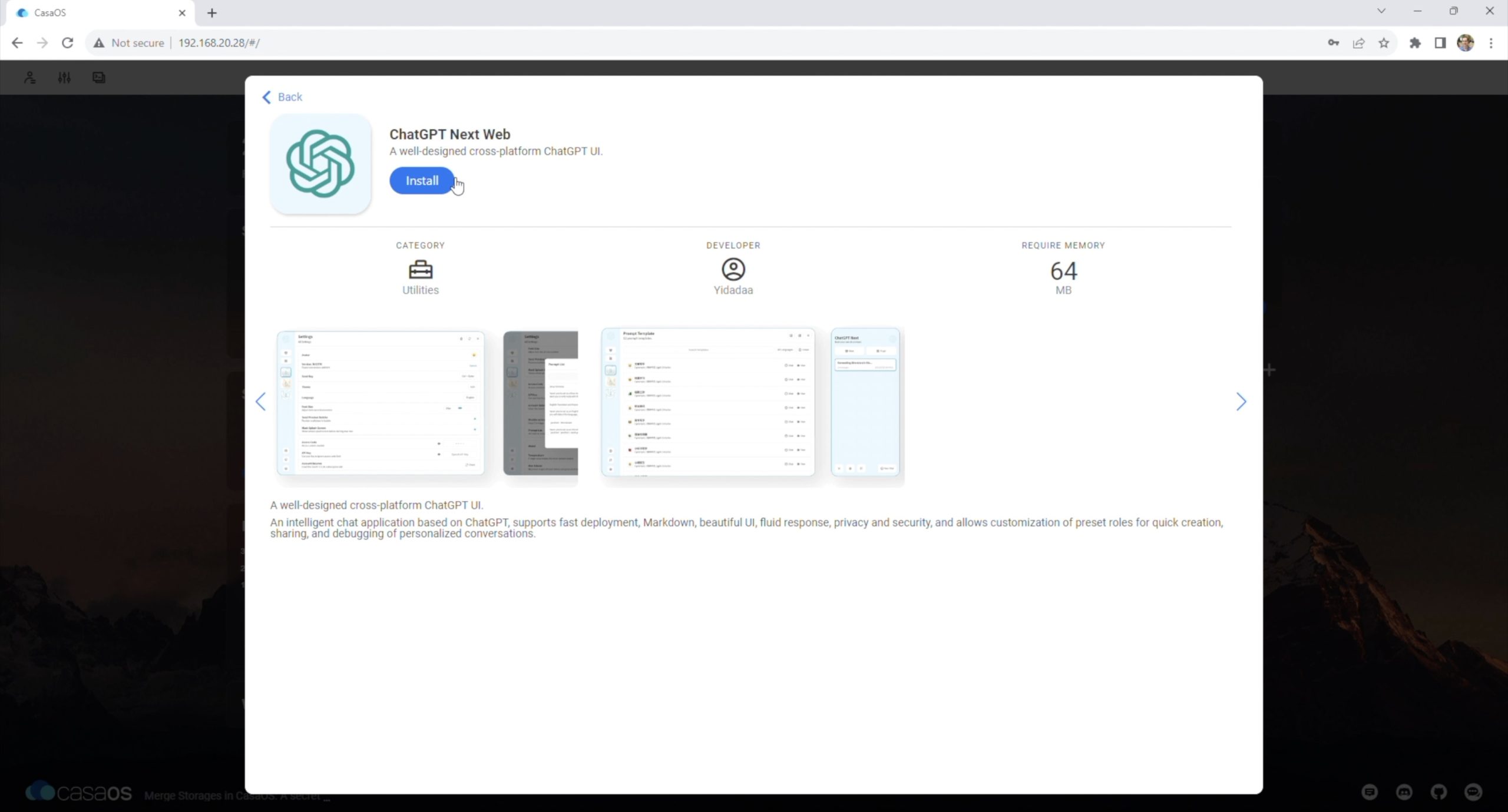Click the Install button for ChatGPT Next Web

tap(422, 181)
